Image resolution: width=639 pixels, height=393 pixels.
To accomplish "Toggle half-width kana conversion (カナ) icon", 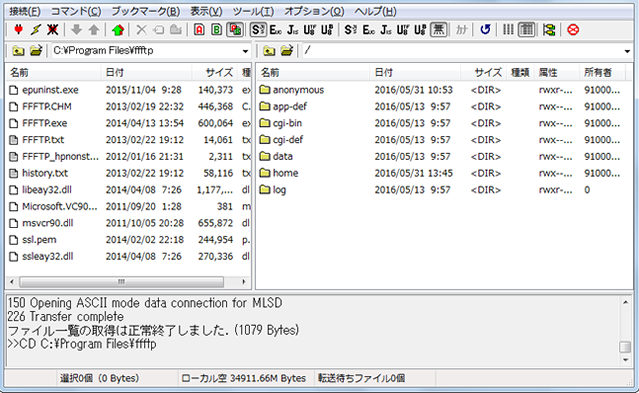I will click(461, 30).
